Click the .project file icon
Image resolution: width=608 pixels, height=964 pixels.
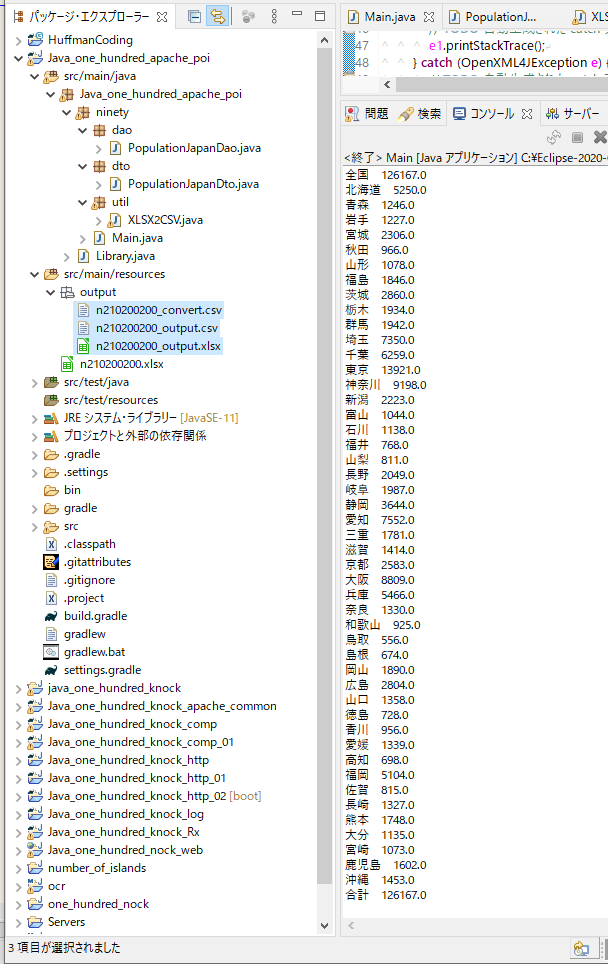point(51,598)
